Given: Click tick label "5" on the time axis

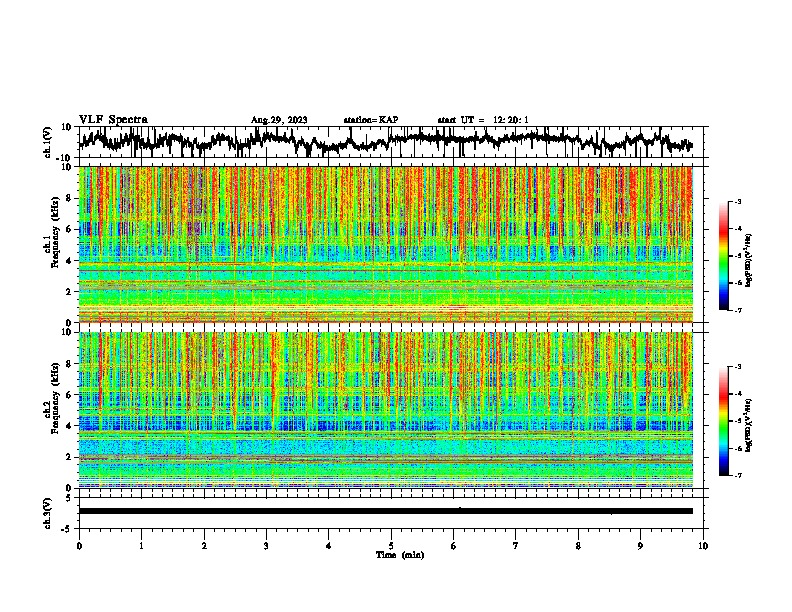Looking at the screenshot, I should coord(391,546).
